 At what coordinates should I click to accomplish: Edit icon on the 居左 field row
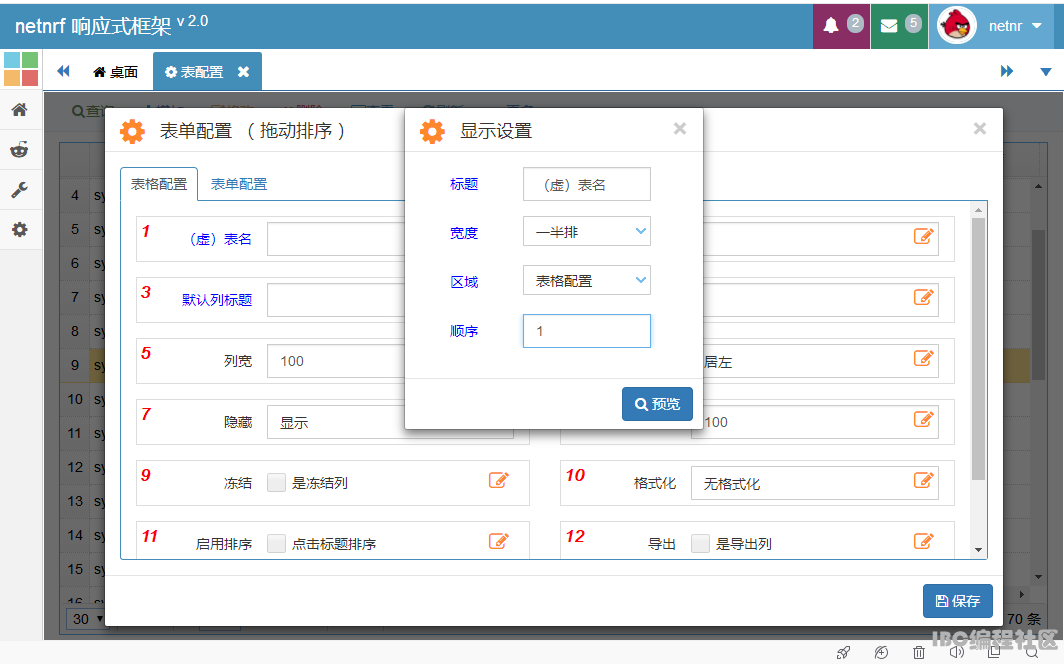(x=924, y=358)
